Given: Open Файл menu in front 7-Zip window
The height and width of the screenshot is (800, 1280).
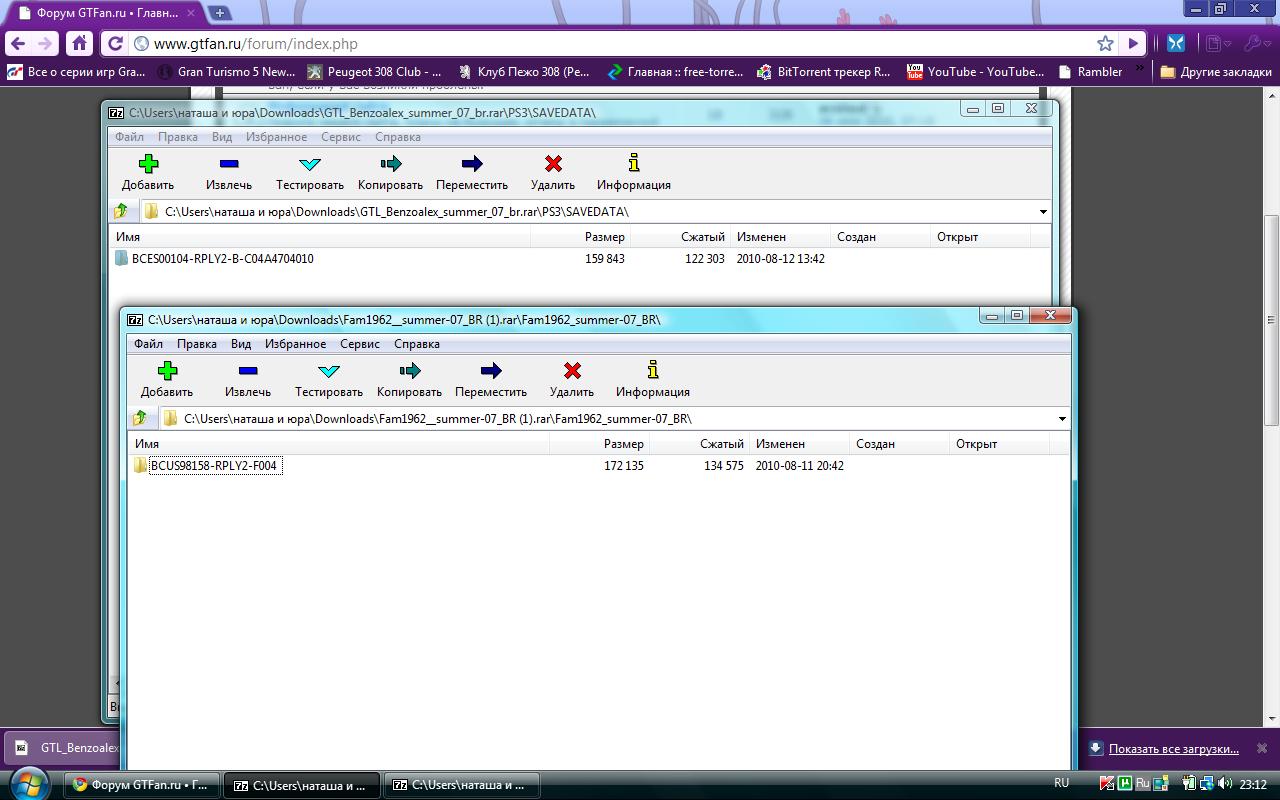Looking at the screenshot, I should [x=148, y=343].
